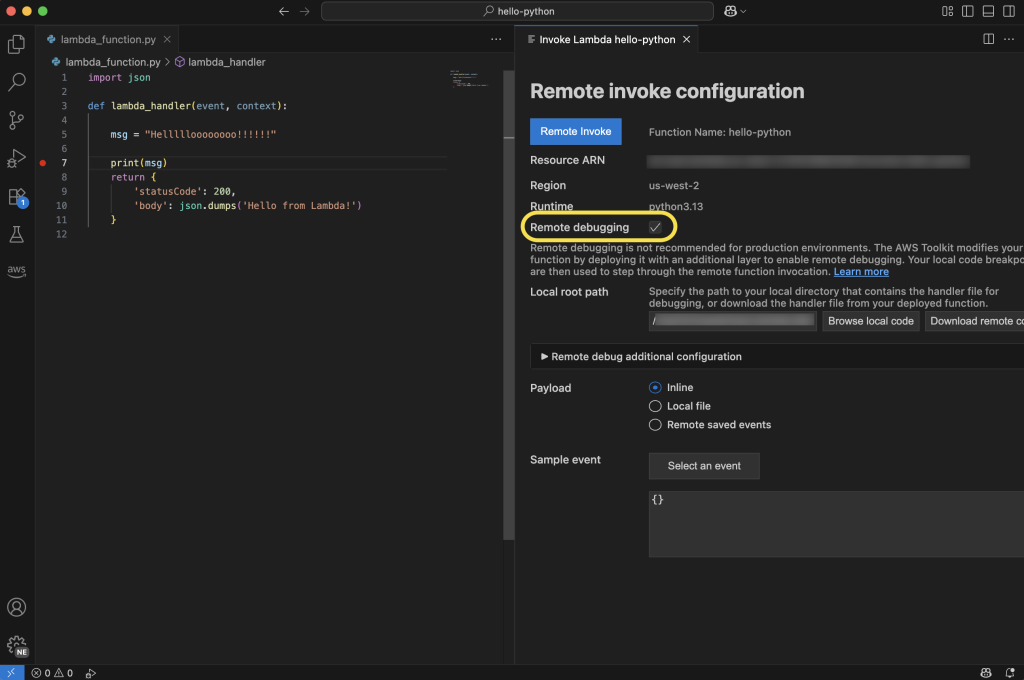This screenshot has width=1024, height=680.
Task: Open the Source Control view
Action: pos(16,120)
